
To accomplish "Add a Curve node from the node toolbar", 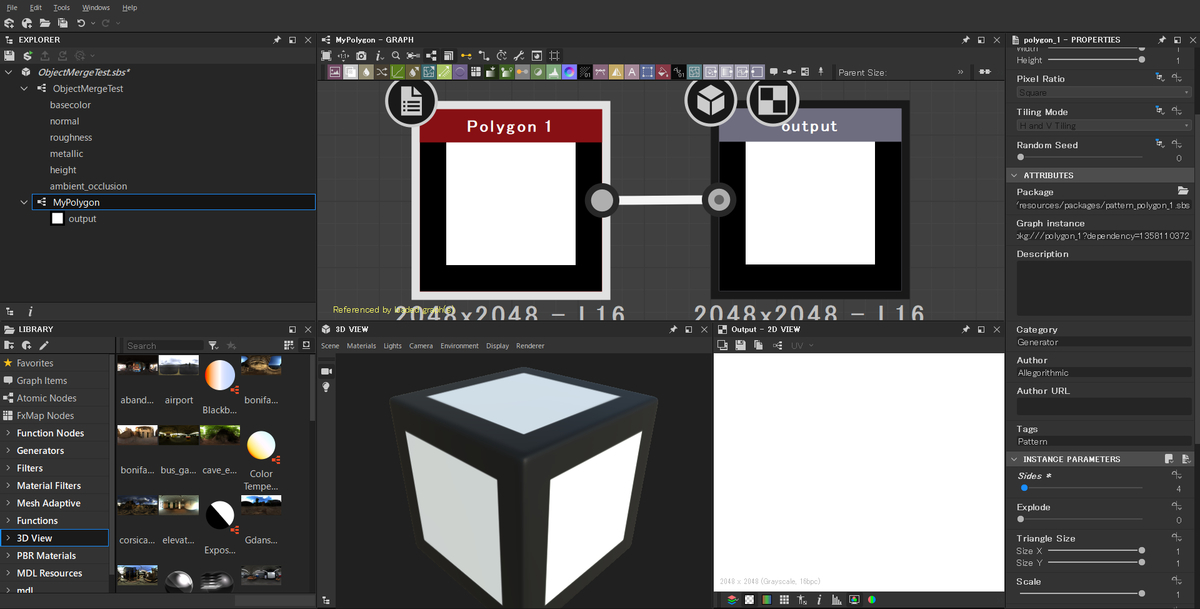I will click(399, 72).
